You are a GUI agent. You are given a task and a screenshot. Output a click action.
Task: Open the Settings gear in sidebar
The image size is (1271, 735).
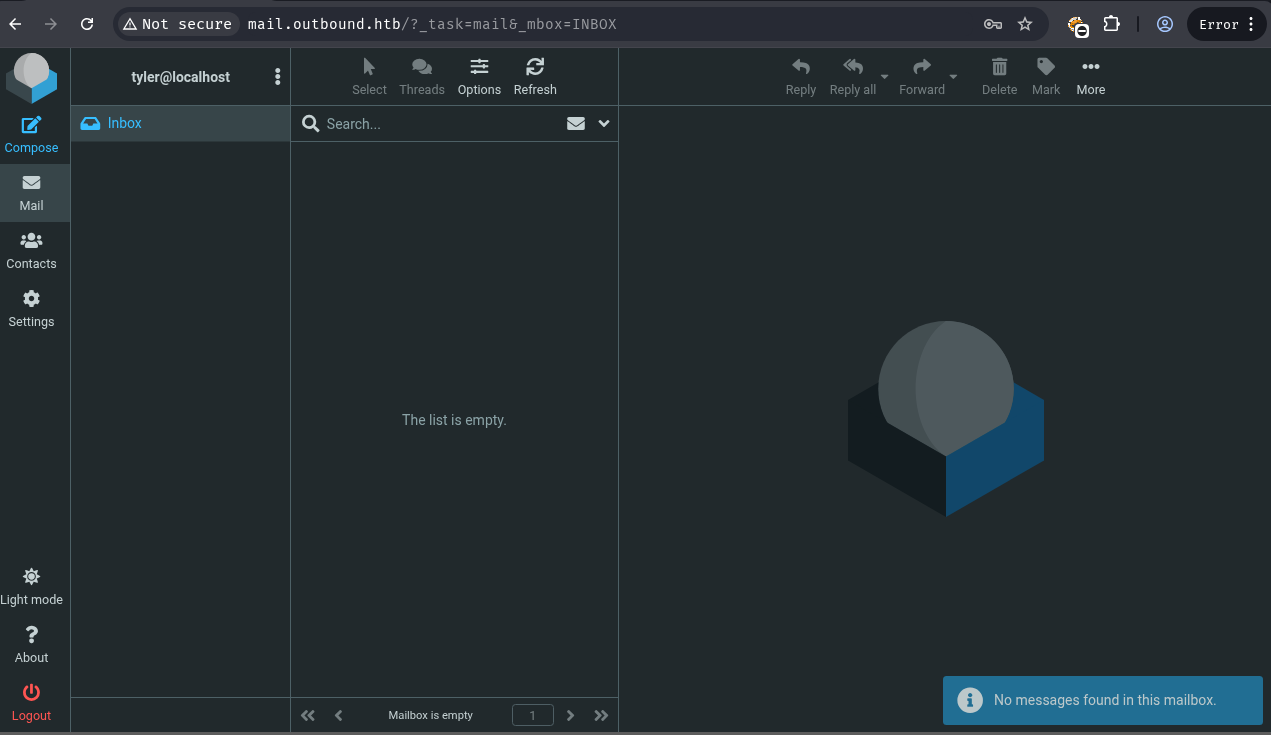click(31, 300)
